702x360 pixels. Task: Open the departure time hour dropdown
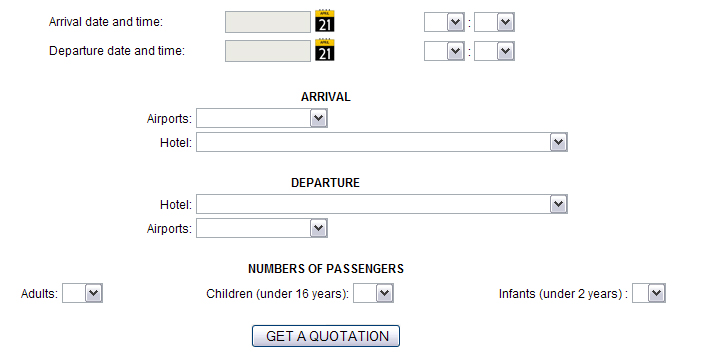(444, 51)
